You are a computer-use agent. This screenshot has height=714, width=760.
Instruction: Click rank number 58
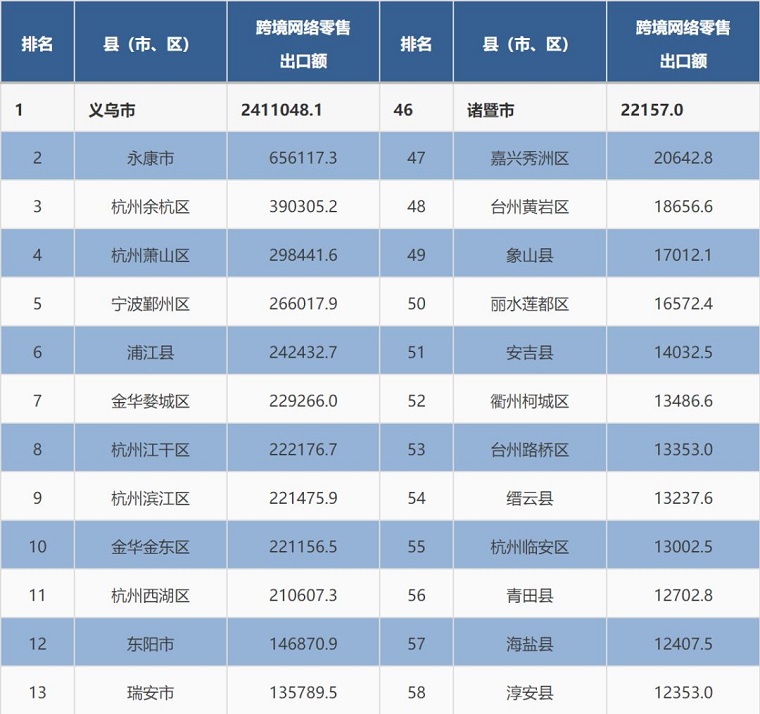[x=416, y=692]
